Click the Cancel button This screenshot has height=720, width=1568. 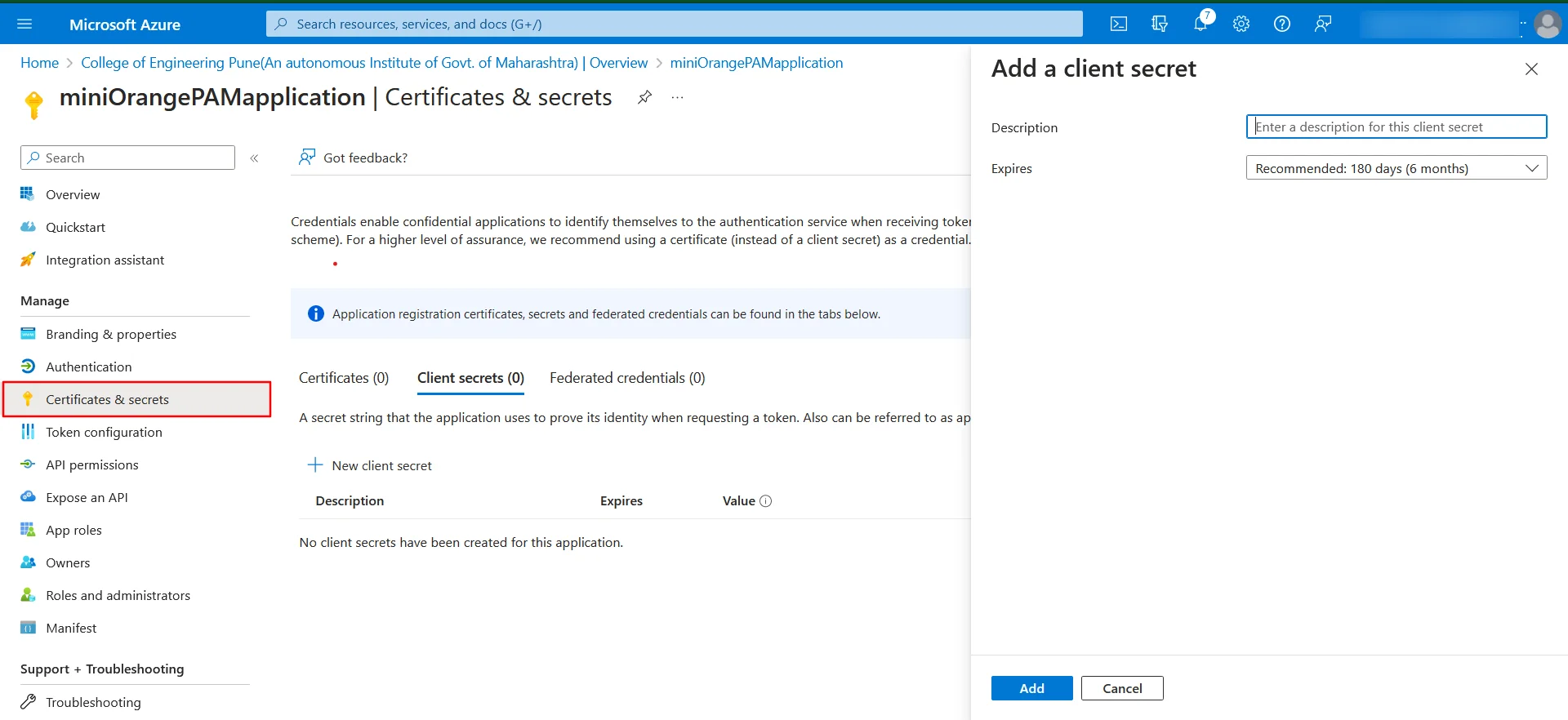point(1122,688)
